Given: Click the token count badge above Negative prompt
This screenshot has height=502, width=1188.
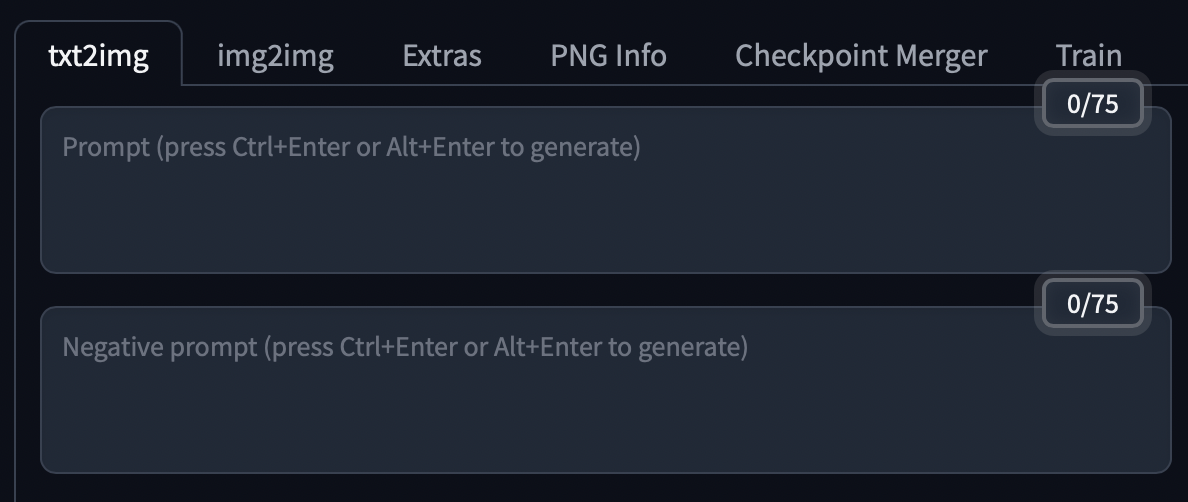Looking at the screenshot, I should (1092, 304).
